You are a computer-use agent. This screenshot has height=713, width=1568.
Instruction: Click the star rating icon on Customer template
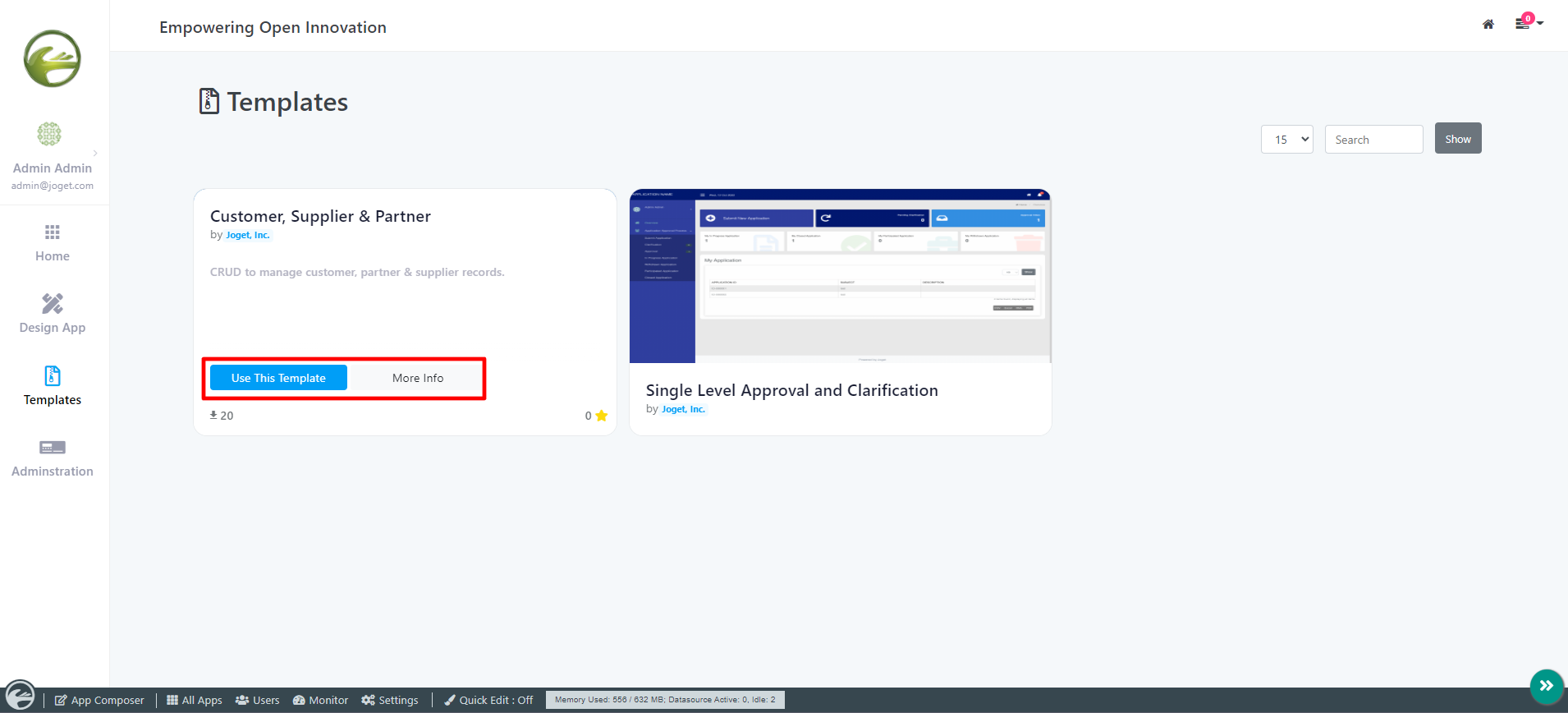602,416
